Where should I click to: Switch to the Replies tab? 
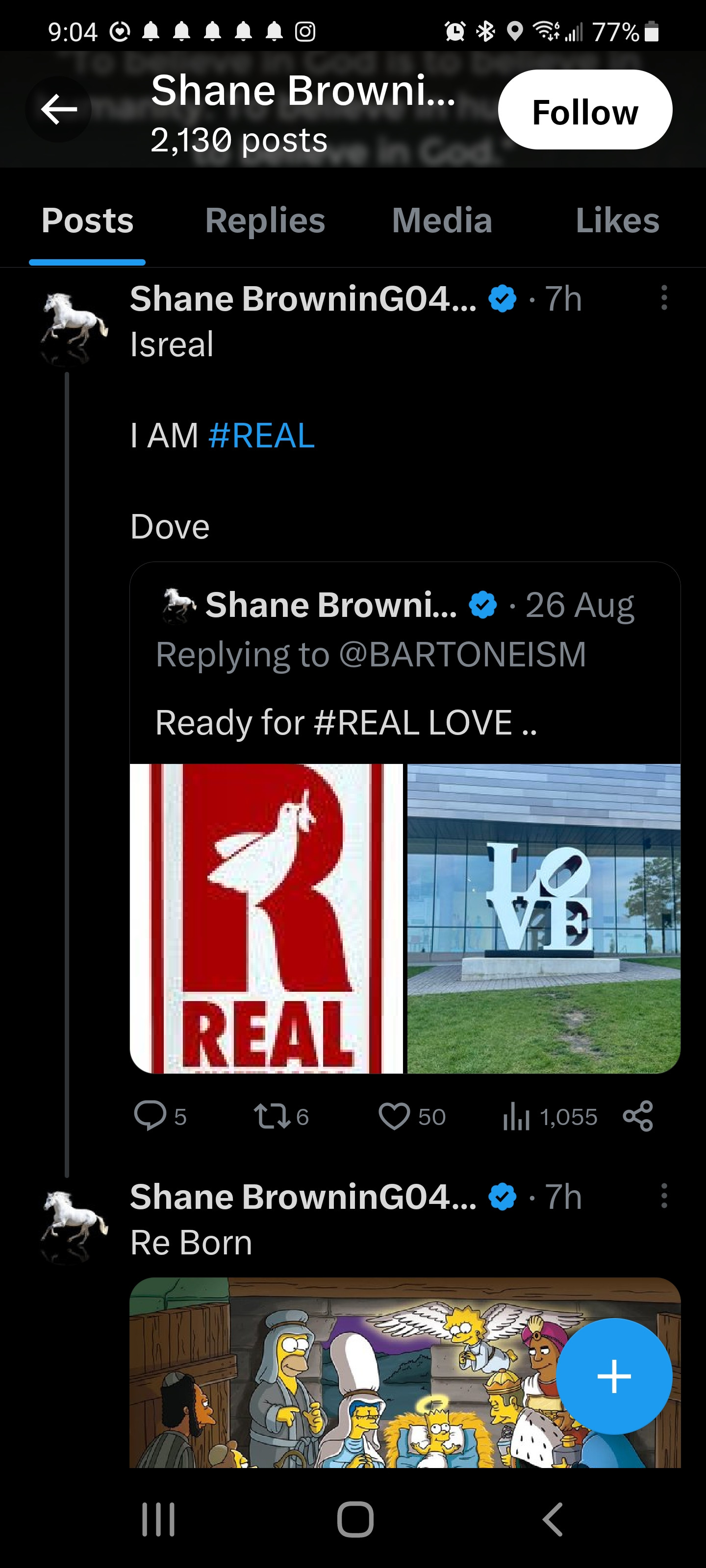265,220
